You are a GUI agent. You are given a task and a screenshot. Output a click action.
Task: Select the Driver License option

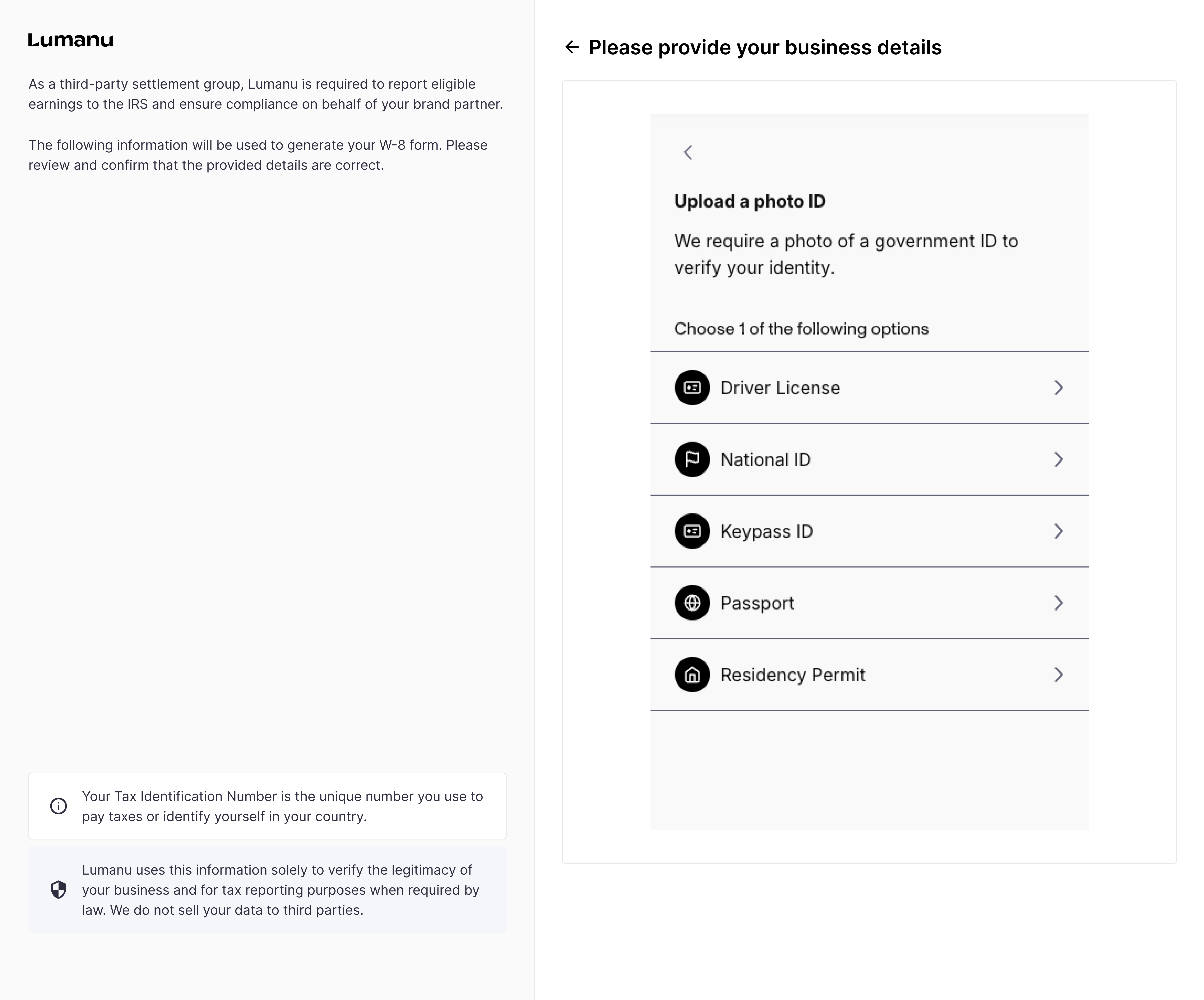(x=780, y=388)
